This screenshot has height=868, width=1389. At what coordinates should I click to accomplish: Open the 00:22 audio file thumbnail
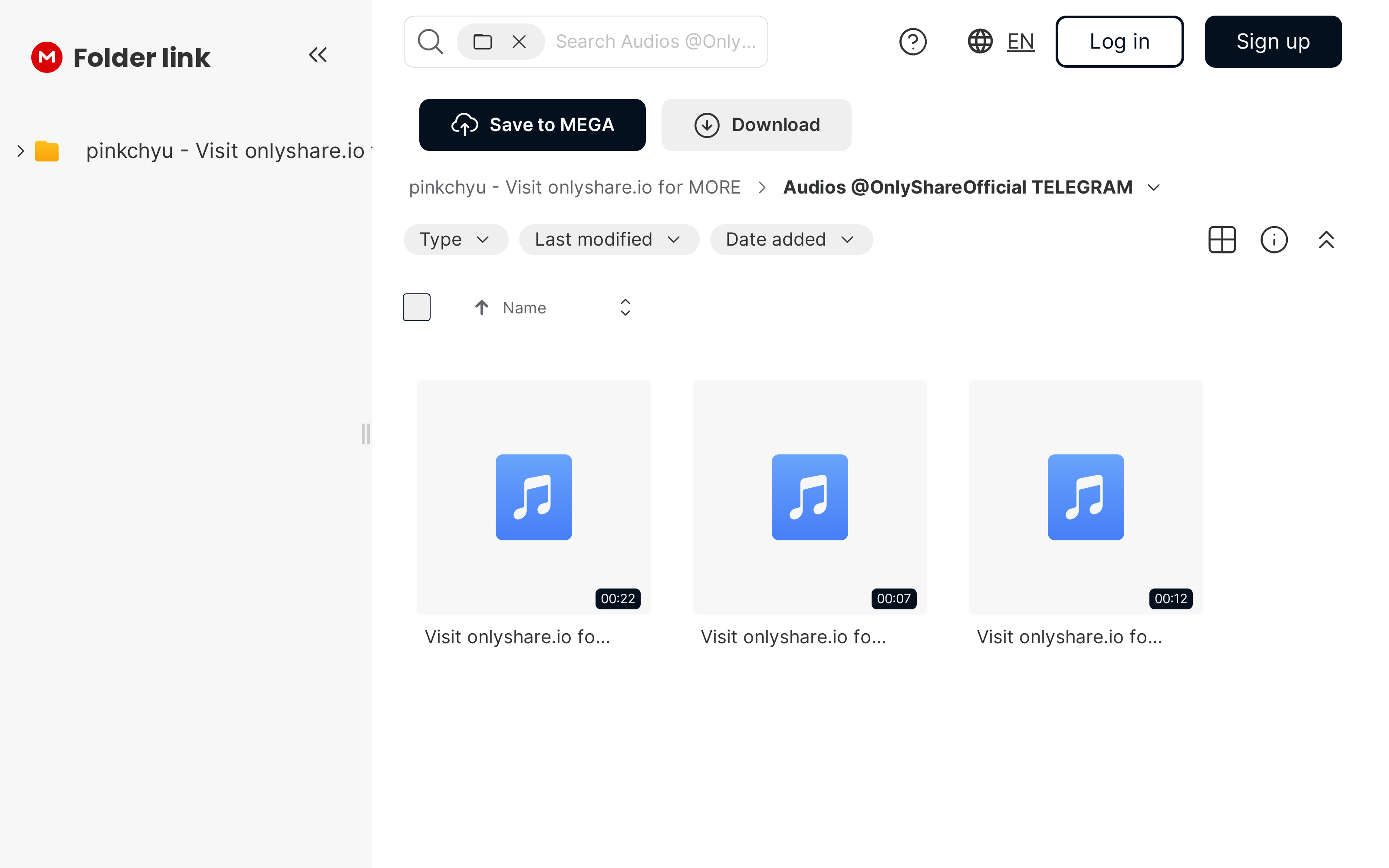pyautogui.click(x=534, y=497)
